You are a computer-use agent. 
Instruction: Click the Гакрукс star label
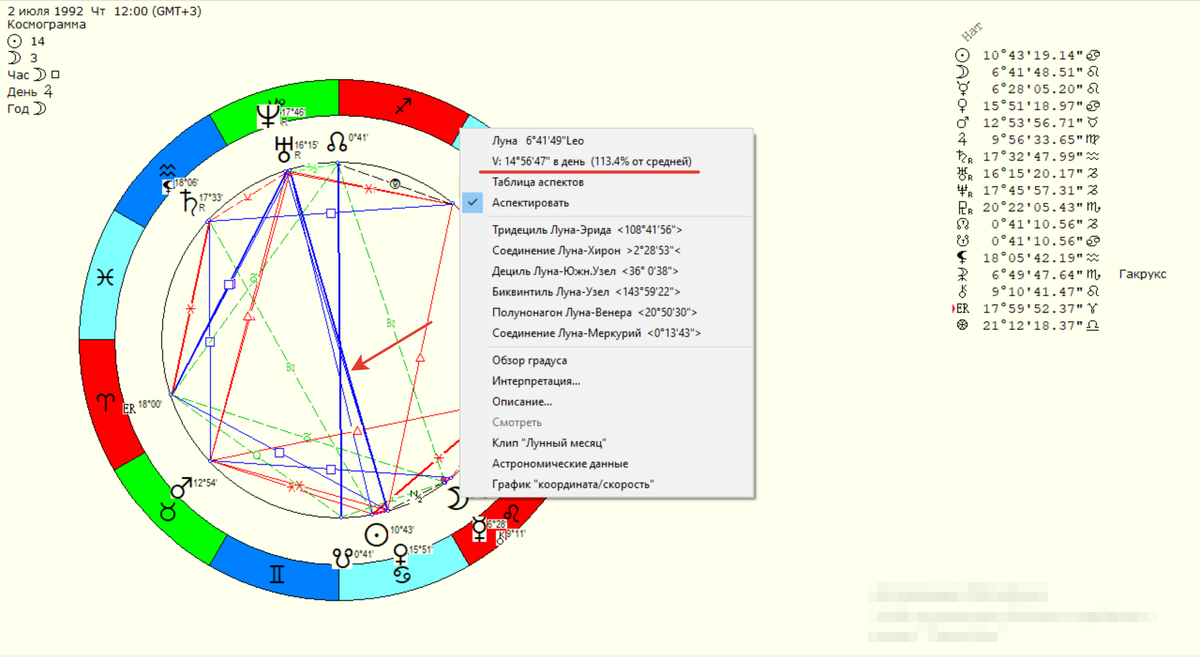(x=1145, y=275)
